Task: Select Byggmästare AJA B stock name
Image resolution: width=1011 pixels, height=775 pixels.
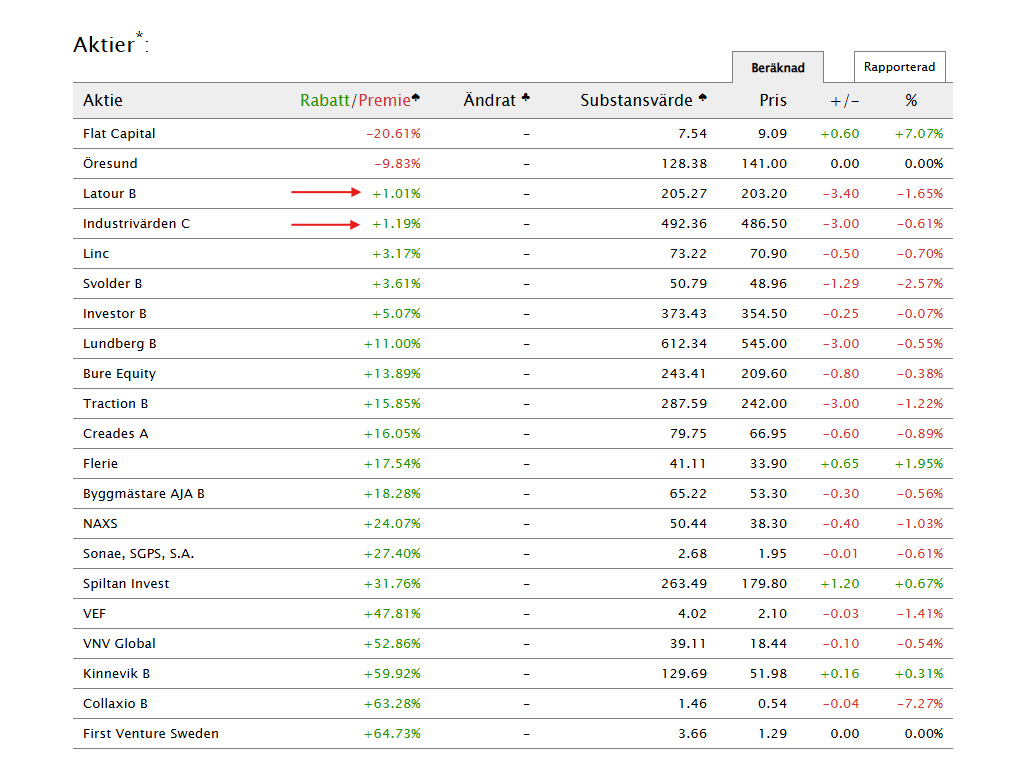Action: 144,494
